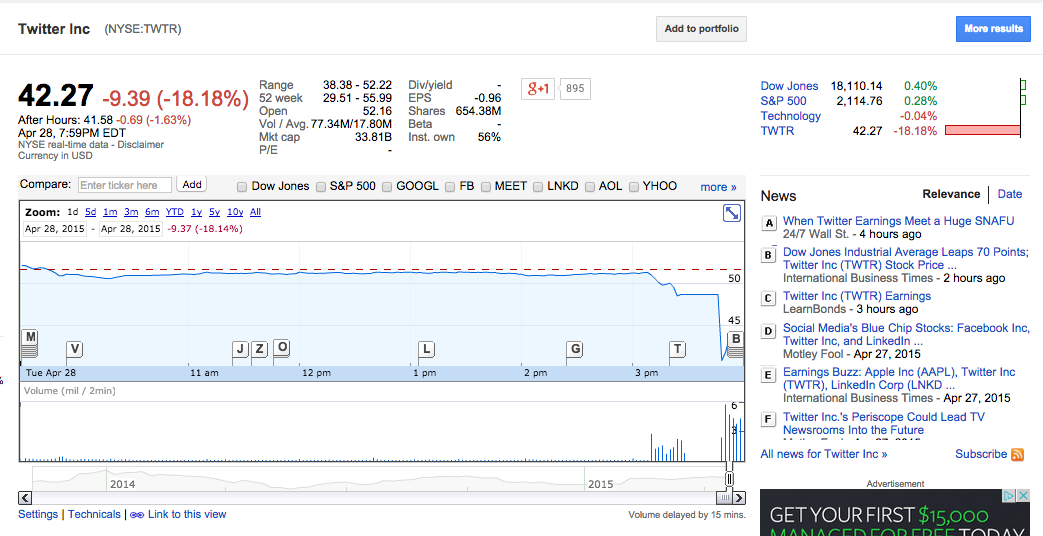Screen dimensions: 1043x536
Task: Click the link chain icon before Link to this view
Action: (136, 515)
